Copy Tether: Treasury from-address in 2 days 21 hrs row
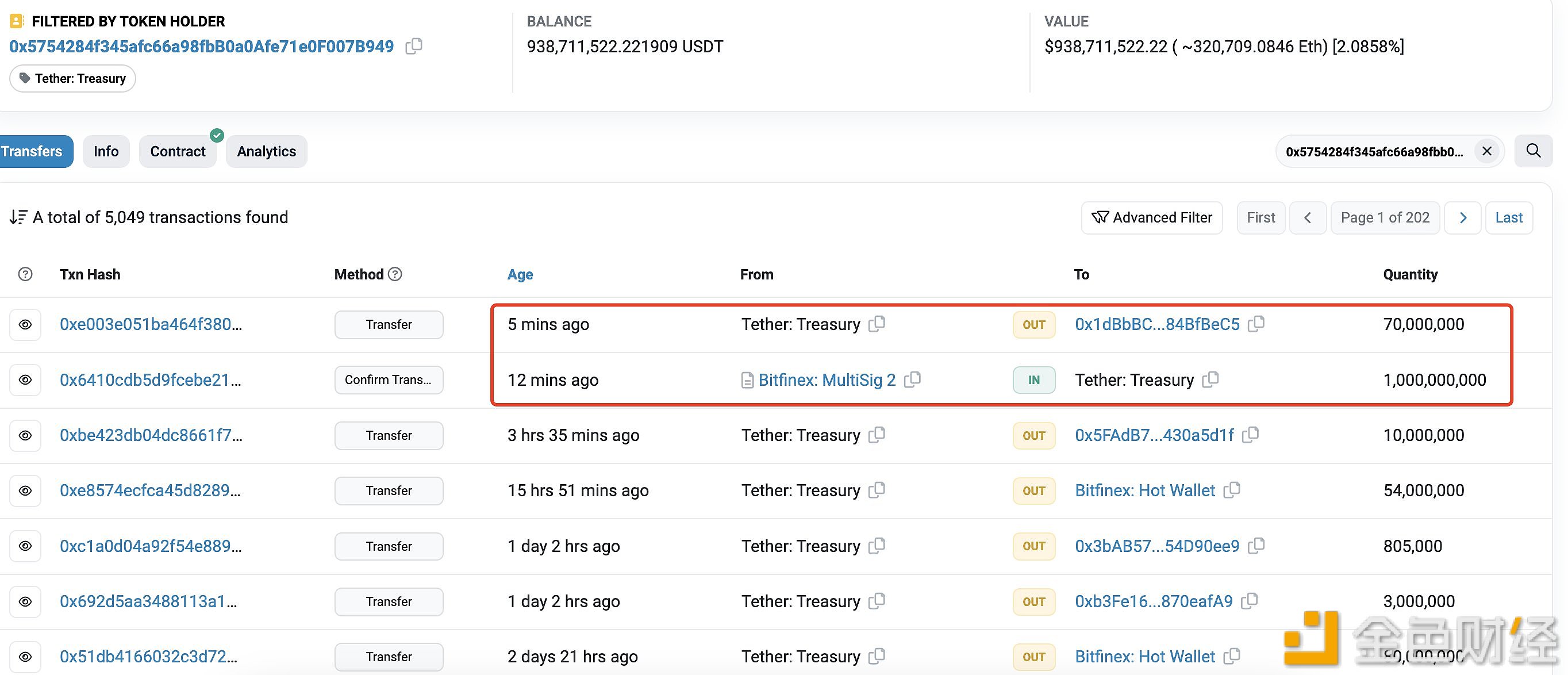This screenshot has height=675, width=1568. tap(877, 656)
